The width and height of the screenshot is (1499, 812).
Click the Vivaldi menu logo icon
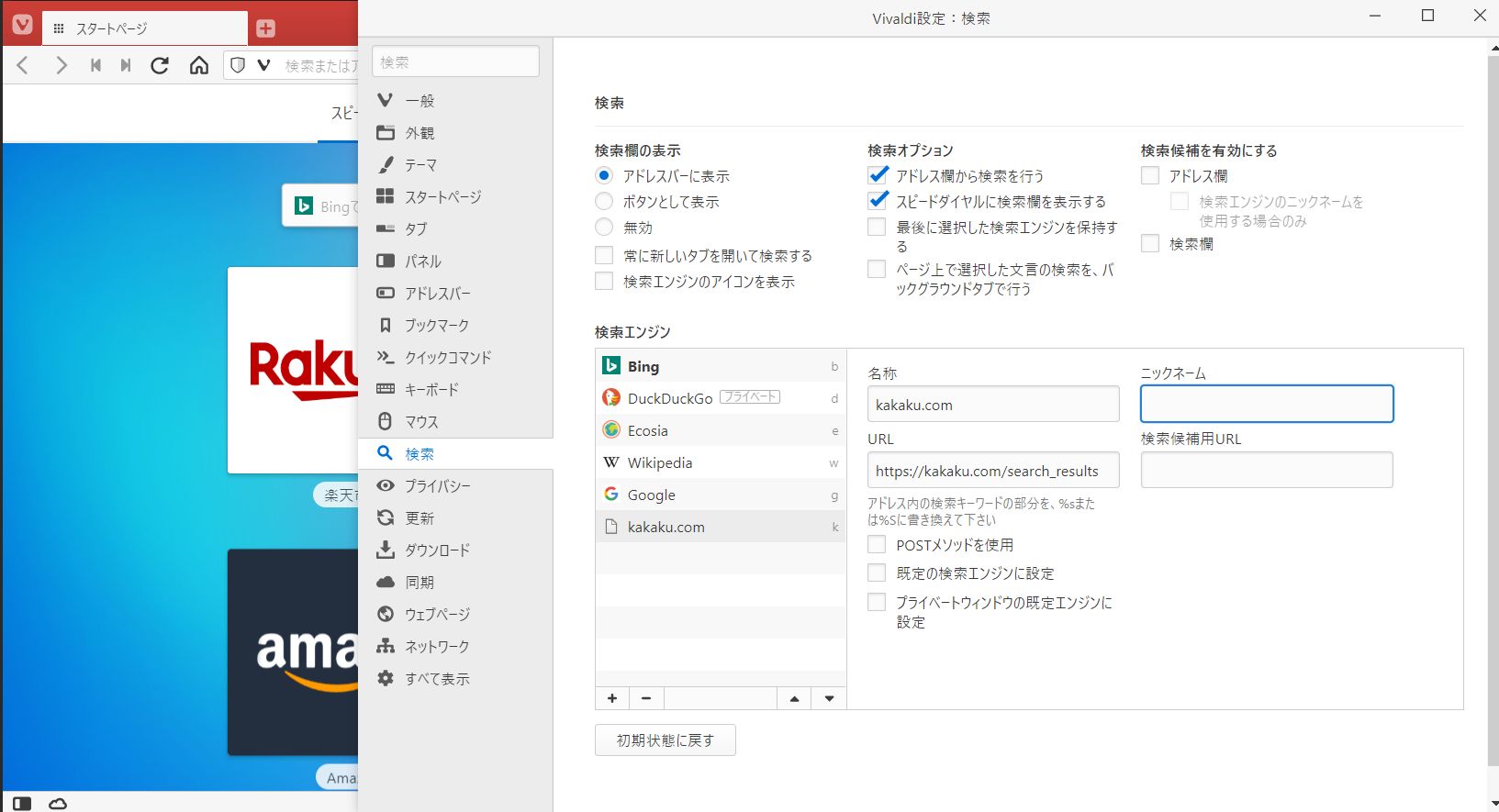point(22,25)
